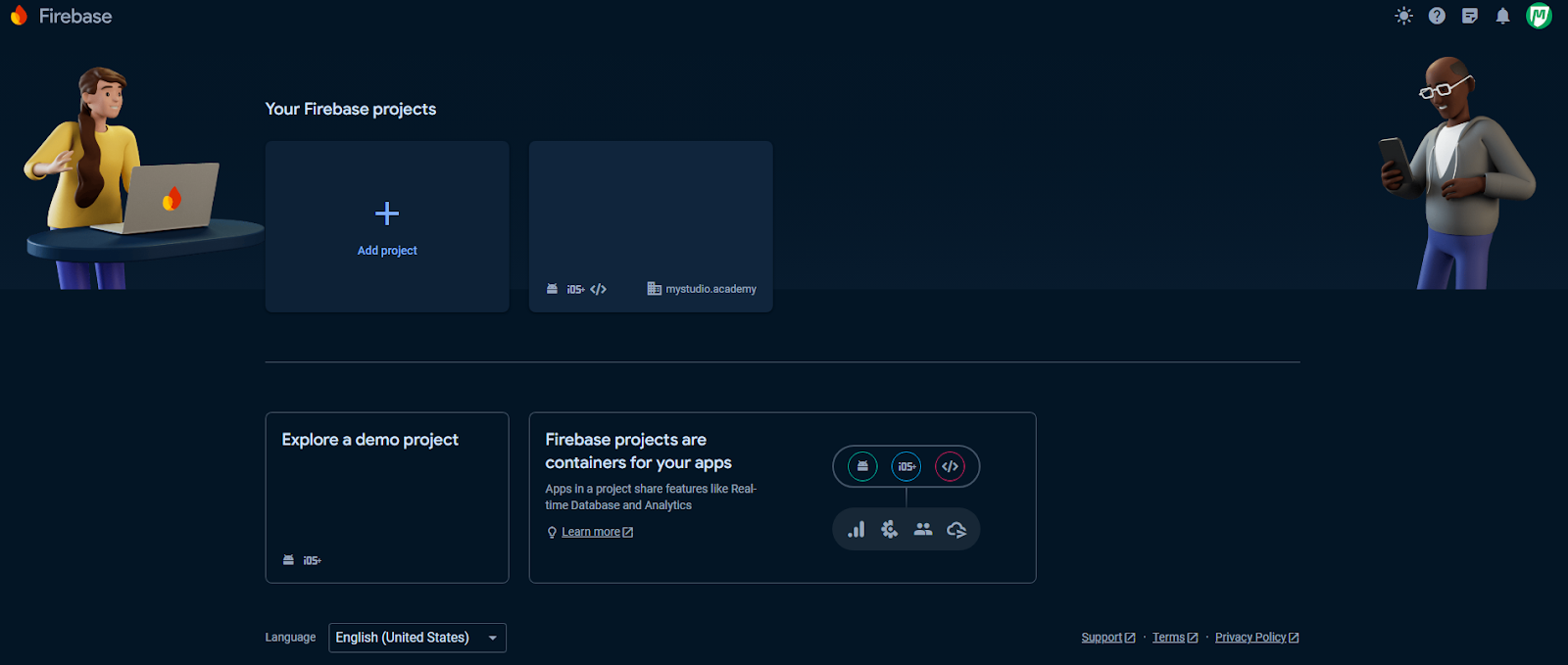Click circled iOS+ icon in containers diagram
This screenshot has width=1568, height=665.
(906, 466)
